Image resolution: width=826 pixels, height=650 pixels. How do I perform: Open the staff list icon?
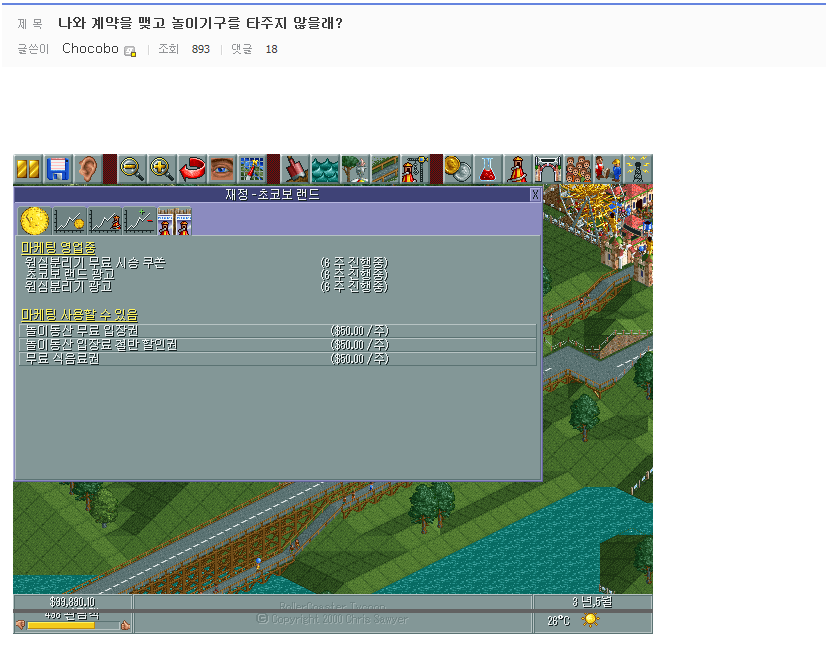[608, 169]
